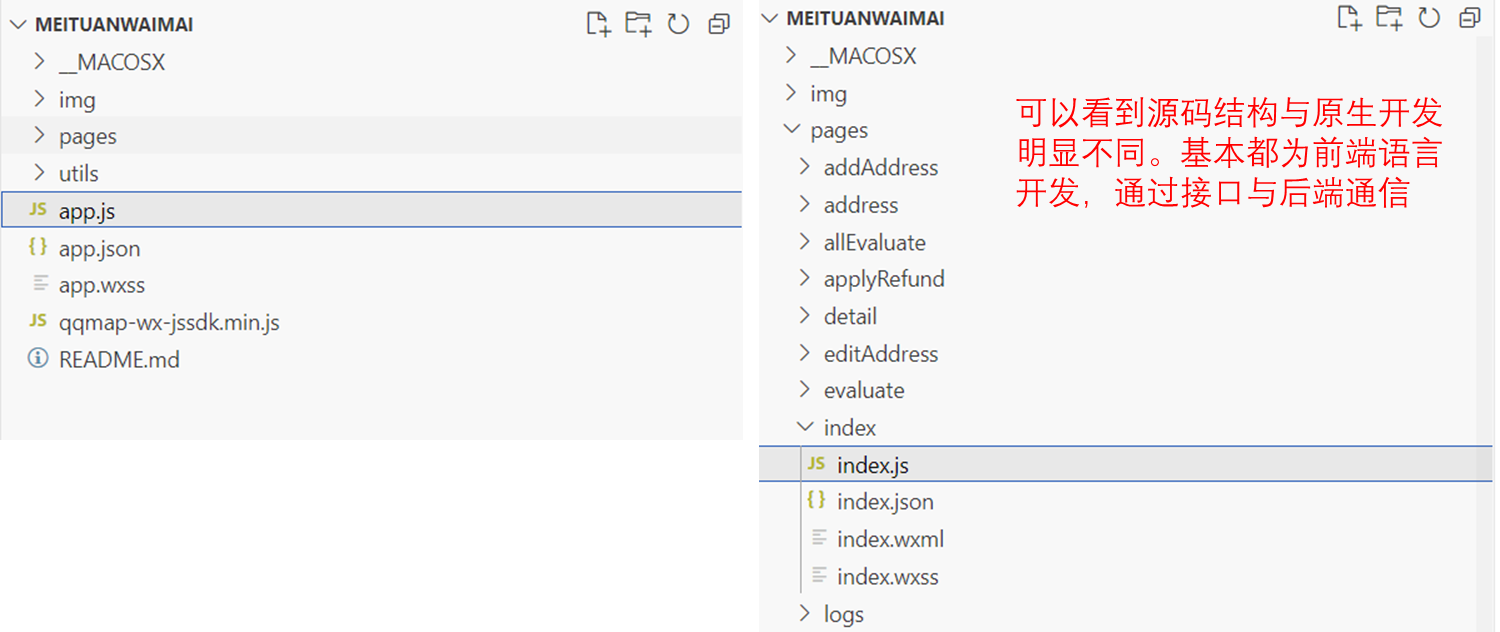Click the file icon beside app.wxss
This screenshot has width=1500, height=632.
click(39, 284)
